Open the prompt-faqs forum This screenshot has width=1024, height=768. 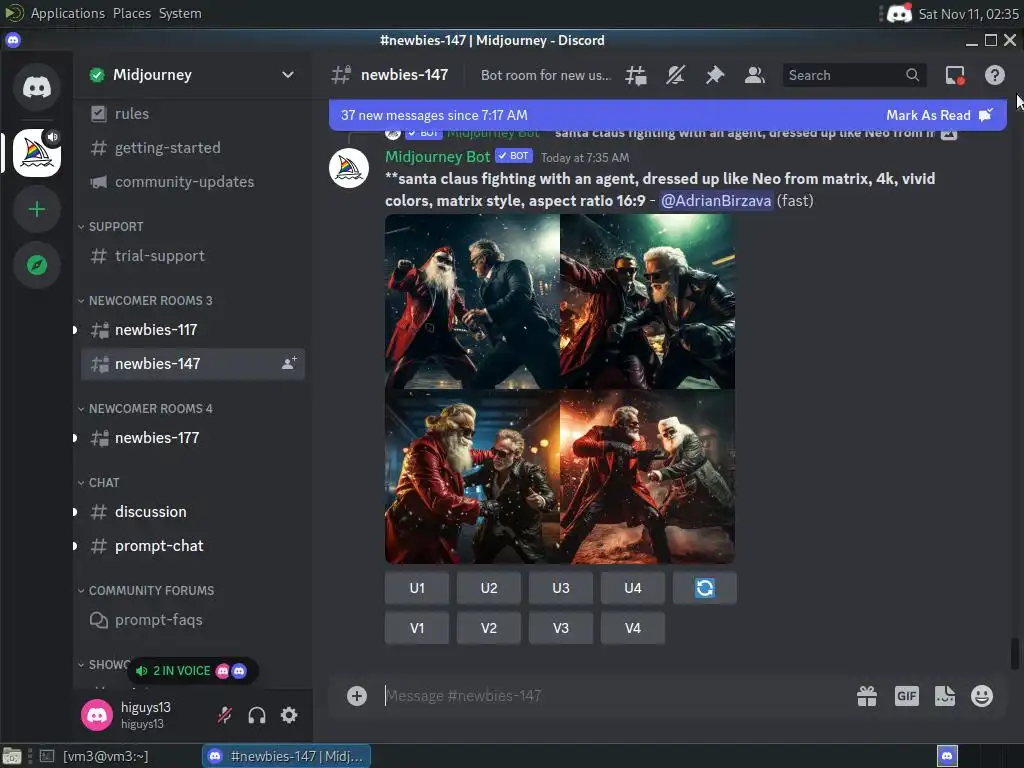(x=193, y=620)
